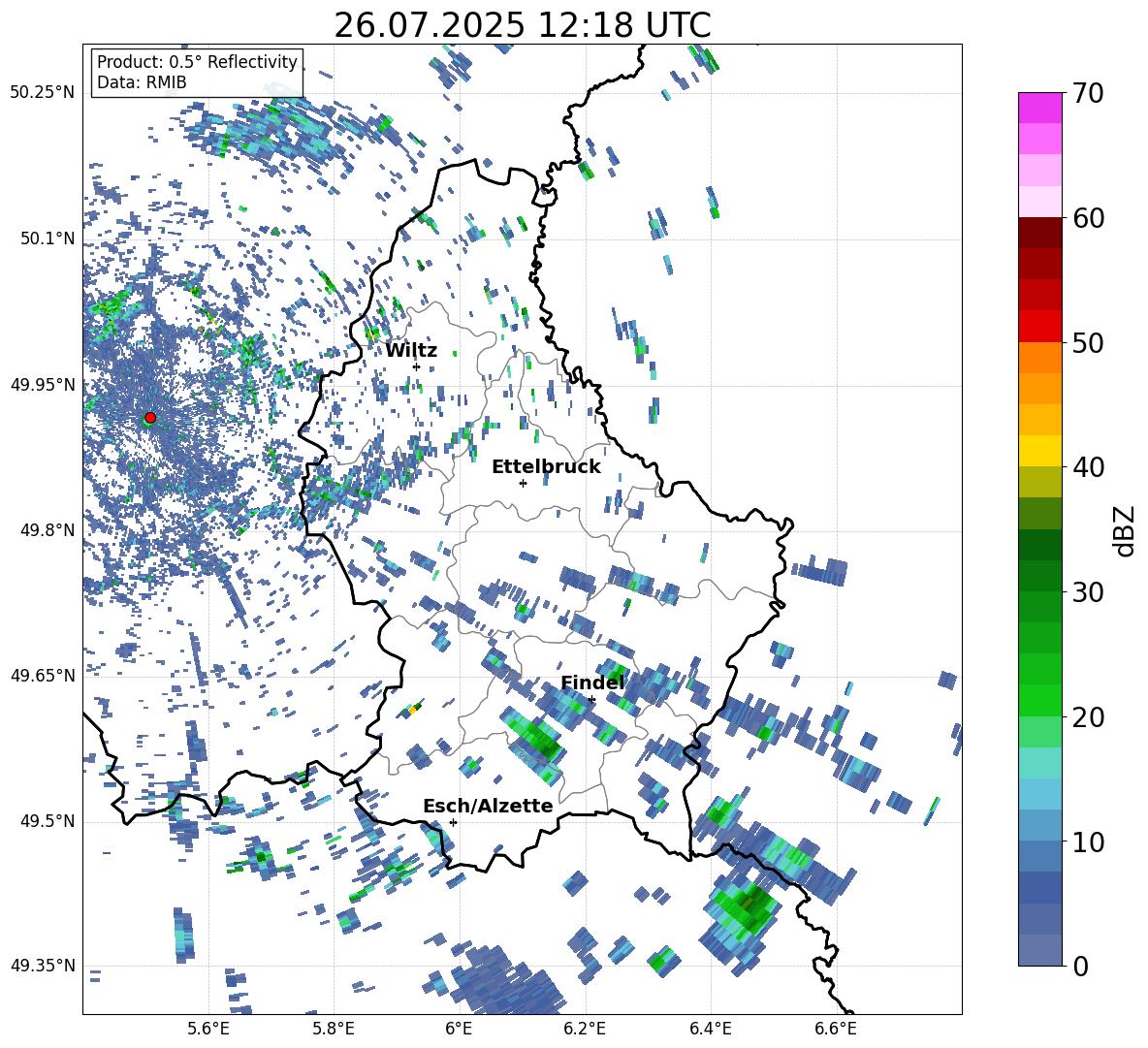Click the Ettelbruck location cross marker

pyautogui.click(x=523, y=483)
